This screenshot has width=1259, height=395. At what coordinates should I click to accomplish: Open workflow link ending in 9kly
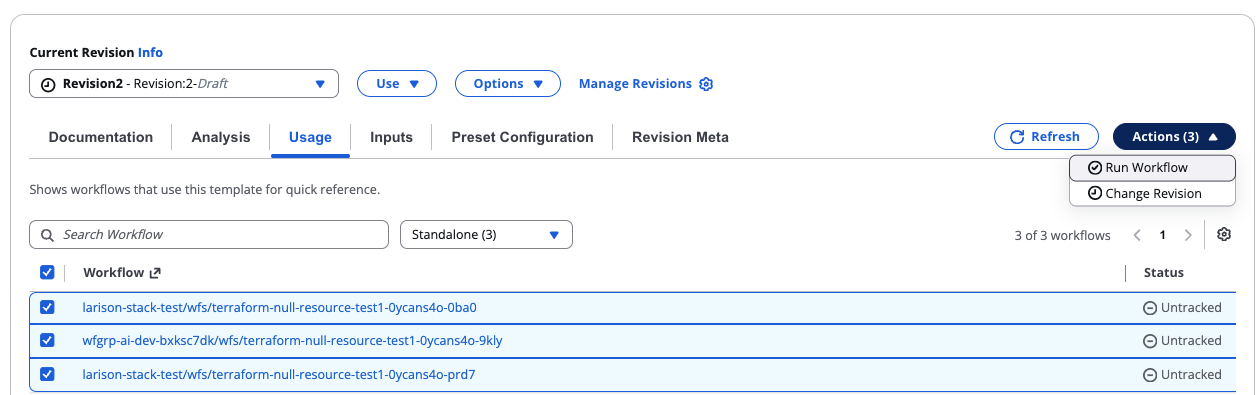click(x=292, y=341)
